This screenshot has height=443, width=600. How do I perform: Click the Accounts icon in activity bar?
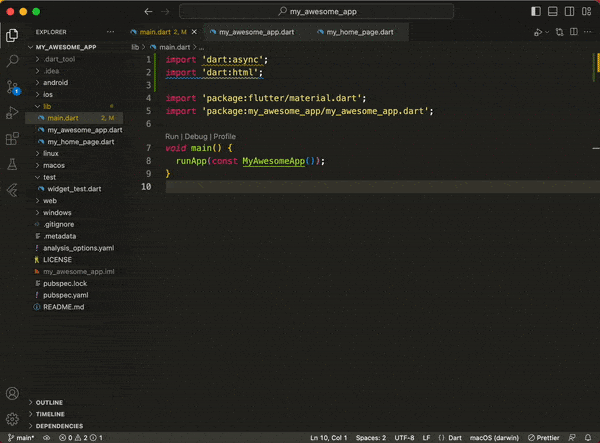[12, 394]
